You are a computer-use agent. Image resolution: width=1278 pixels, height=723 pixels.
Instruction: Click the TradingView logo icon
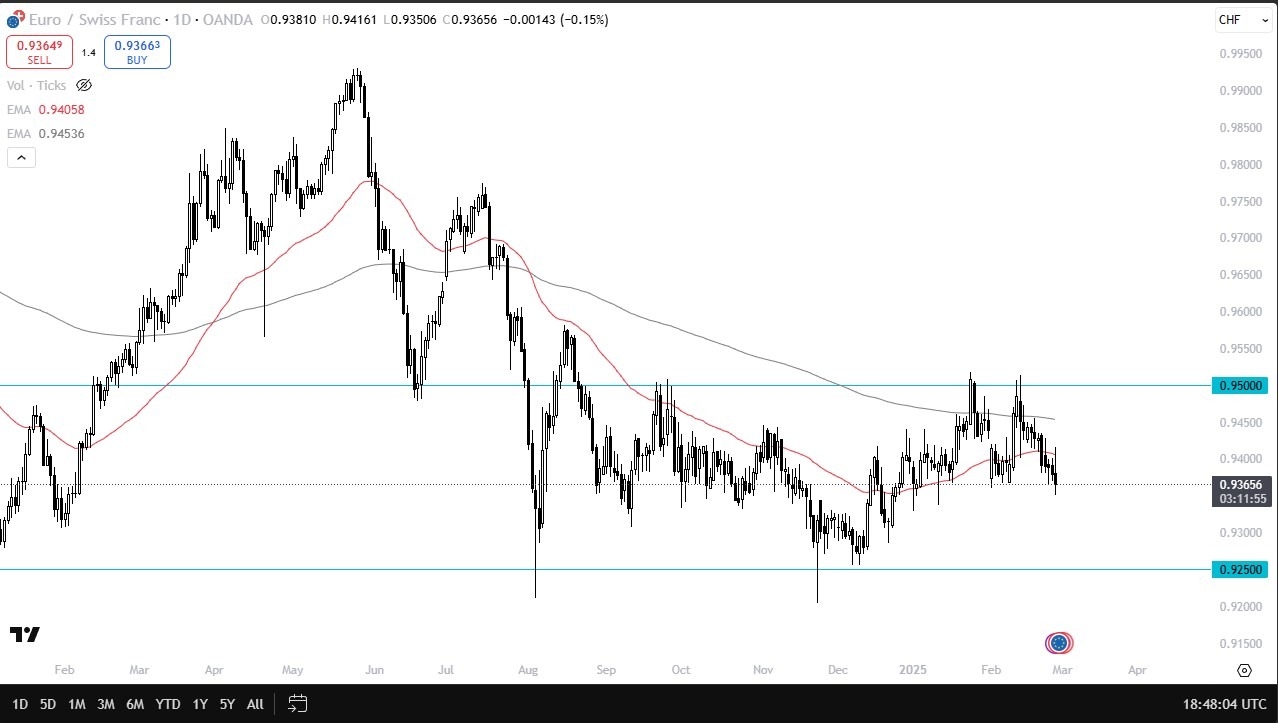click(25, 634)
